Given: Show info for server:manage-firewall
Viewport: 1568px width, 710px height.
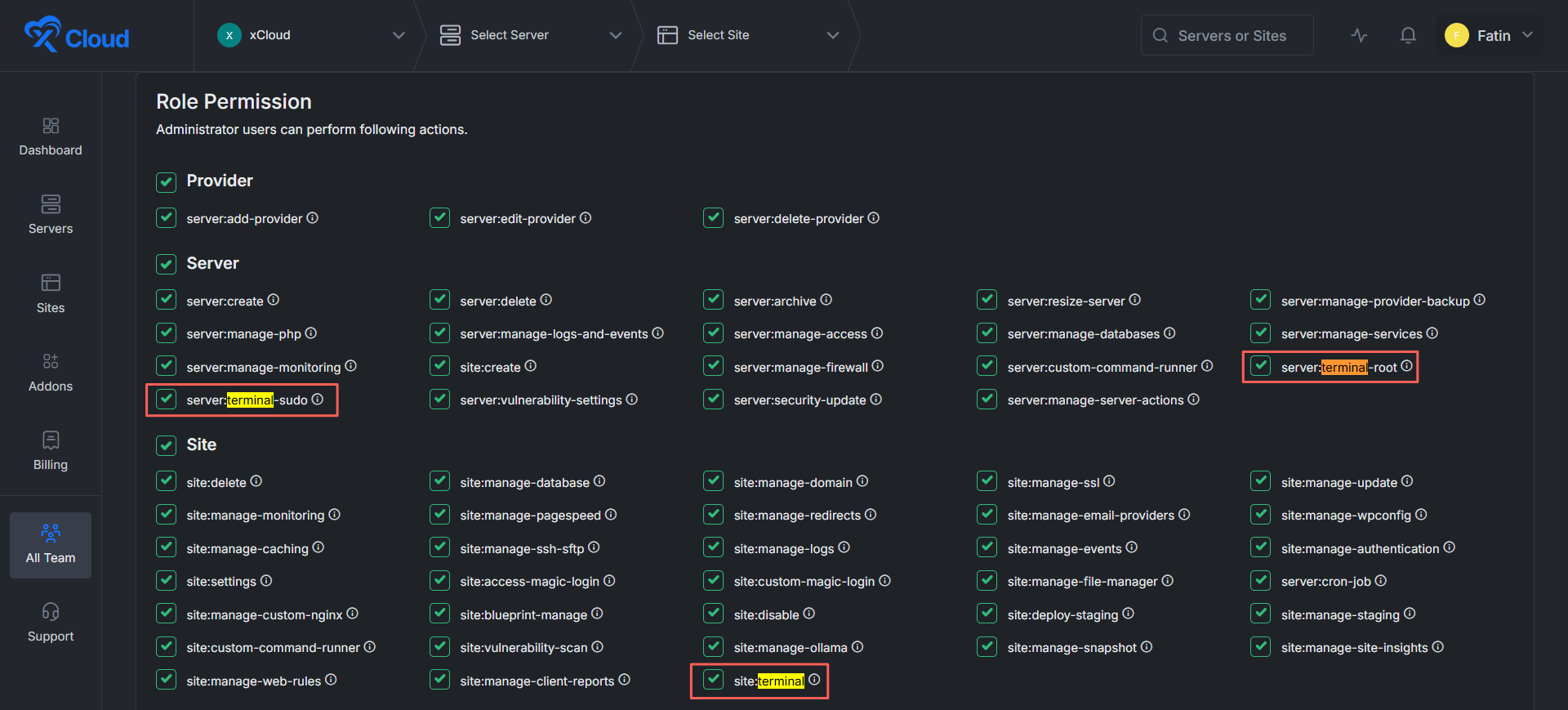Looking at the screenshot, I should (877, 366).
